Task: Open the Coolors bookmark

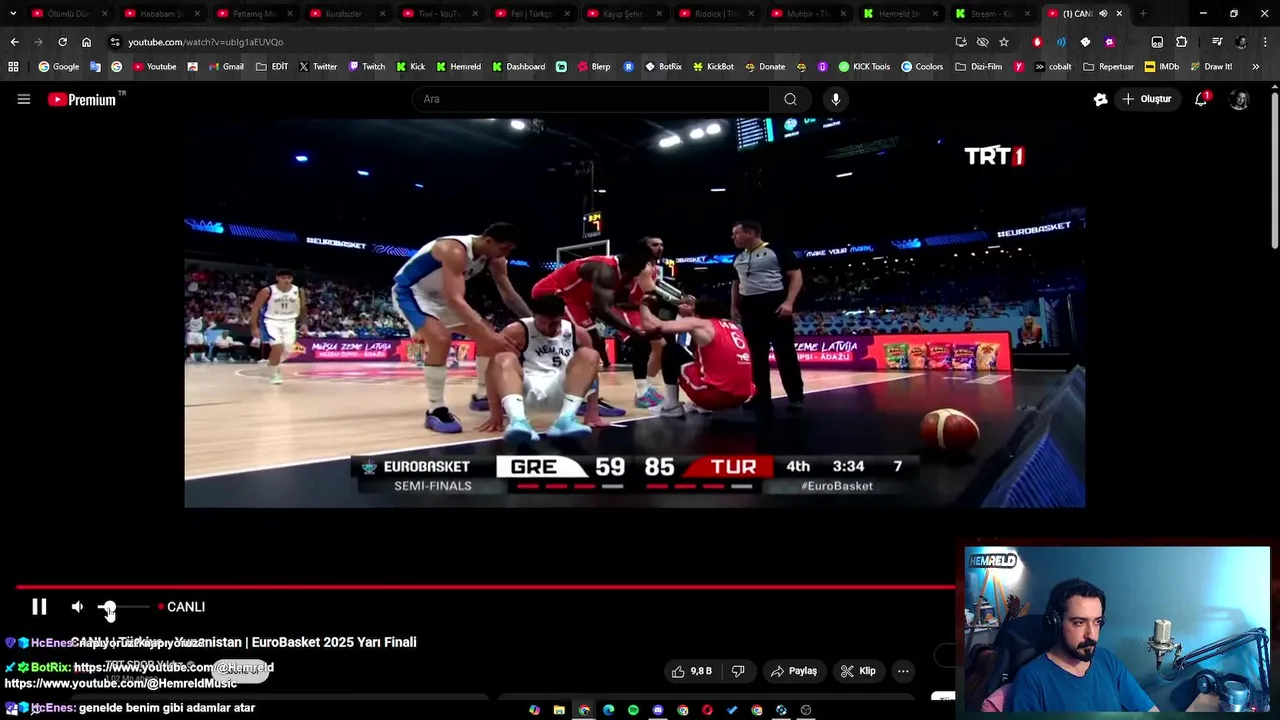Action: (921, 67)
